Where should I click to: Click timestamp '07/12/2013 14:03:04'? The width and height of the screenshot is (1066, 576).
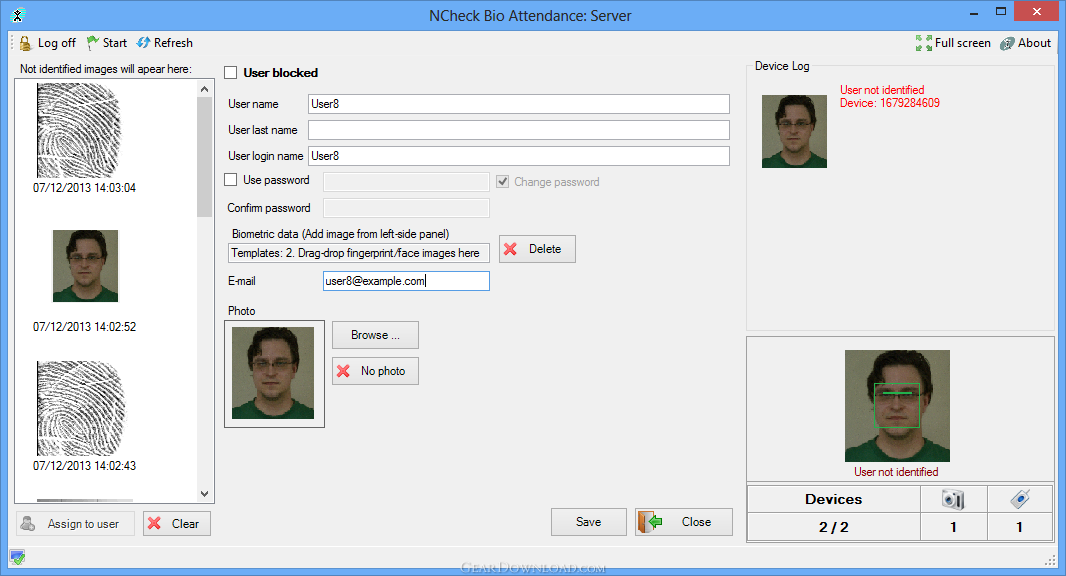tap(84, 188)
